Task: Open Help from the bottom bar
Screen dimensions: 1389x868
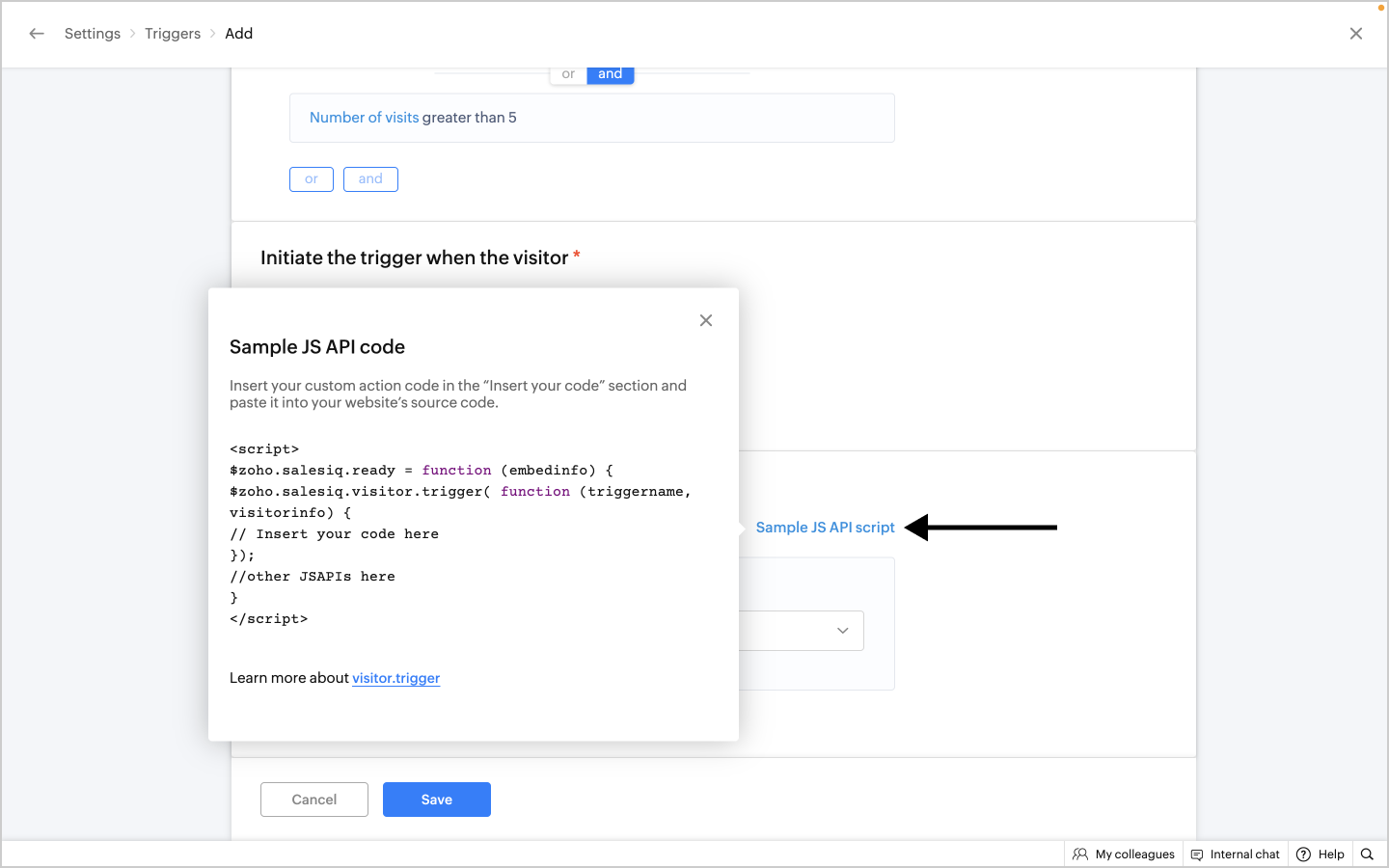Action: point(1321,854)
